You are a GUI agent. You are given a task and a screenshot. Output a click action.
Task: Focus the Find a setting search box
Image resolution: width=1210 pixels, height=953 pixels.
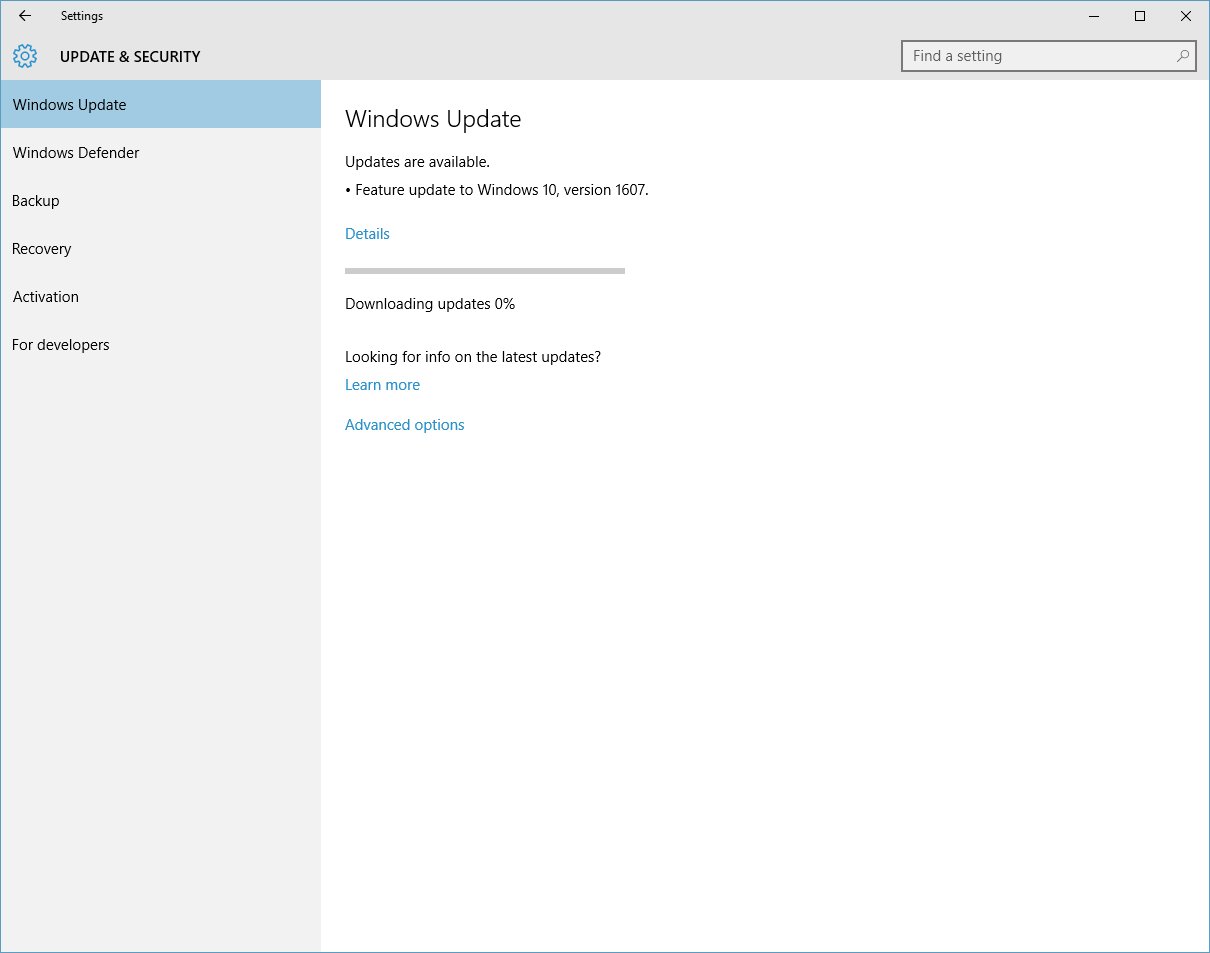point(1049,56)
